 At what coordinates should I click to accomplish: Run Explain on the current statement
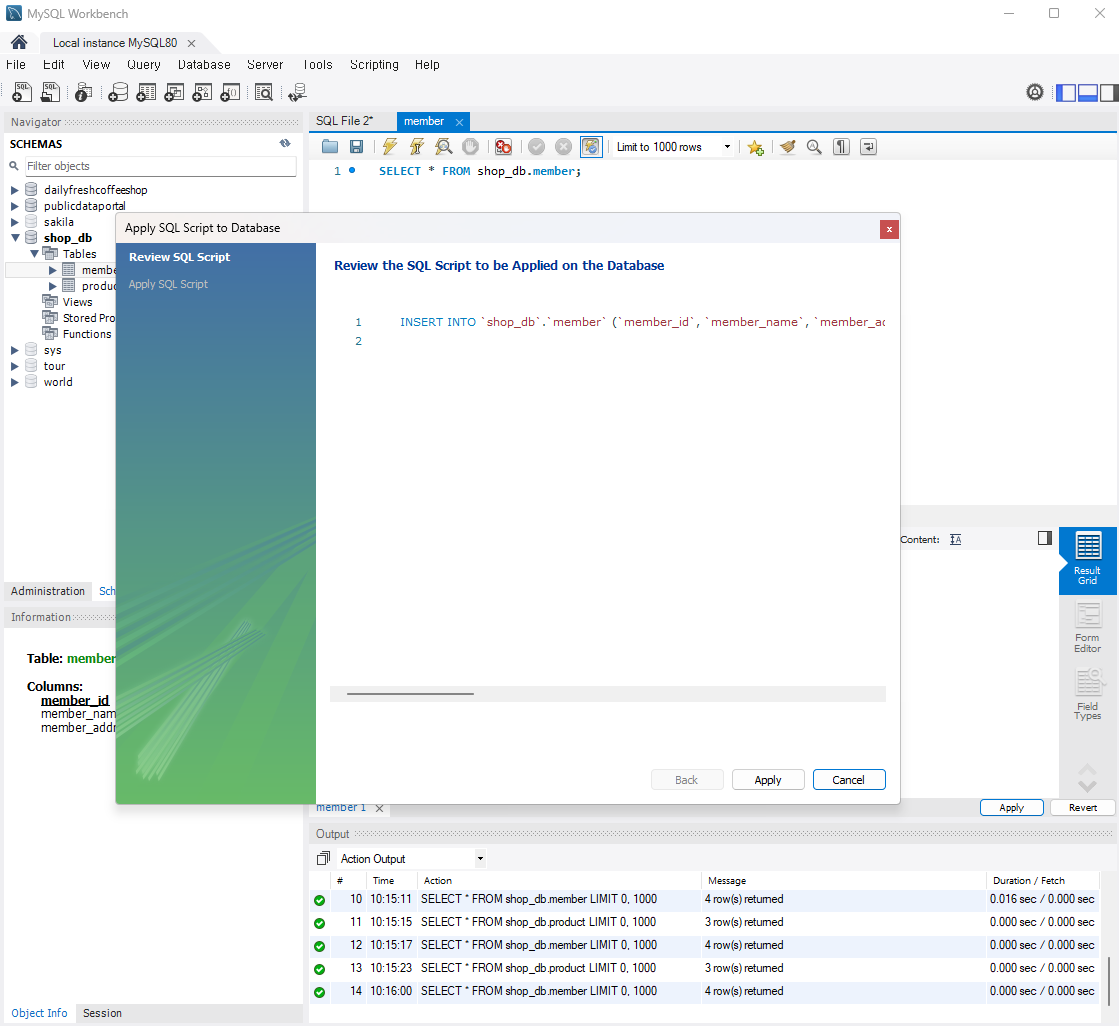pyautogui.click(x=444, y=147)
